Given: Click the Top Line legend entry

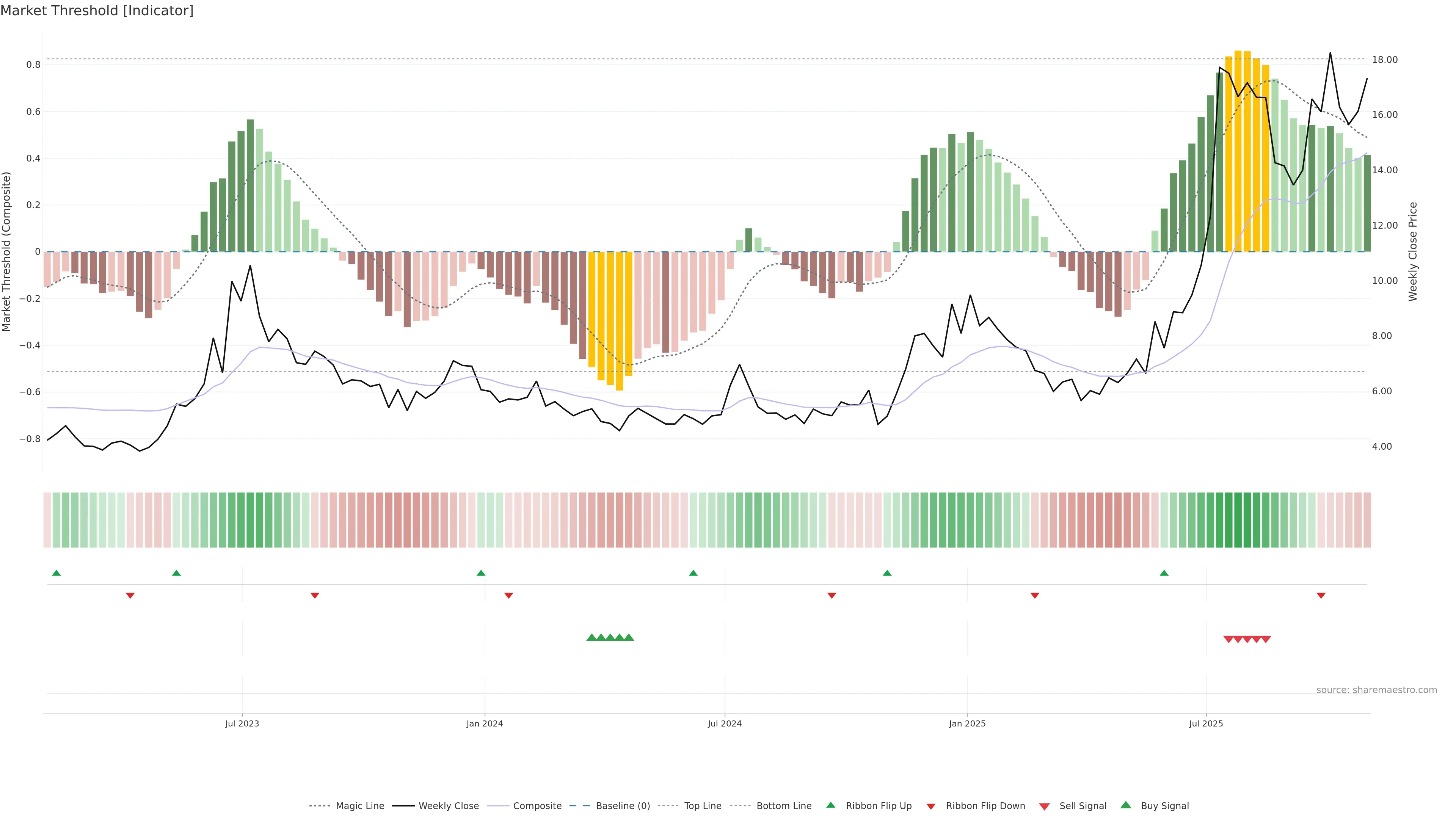Looking at the screenshot, I should click(703, 806).
